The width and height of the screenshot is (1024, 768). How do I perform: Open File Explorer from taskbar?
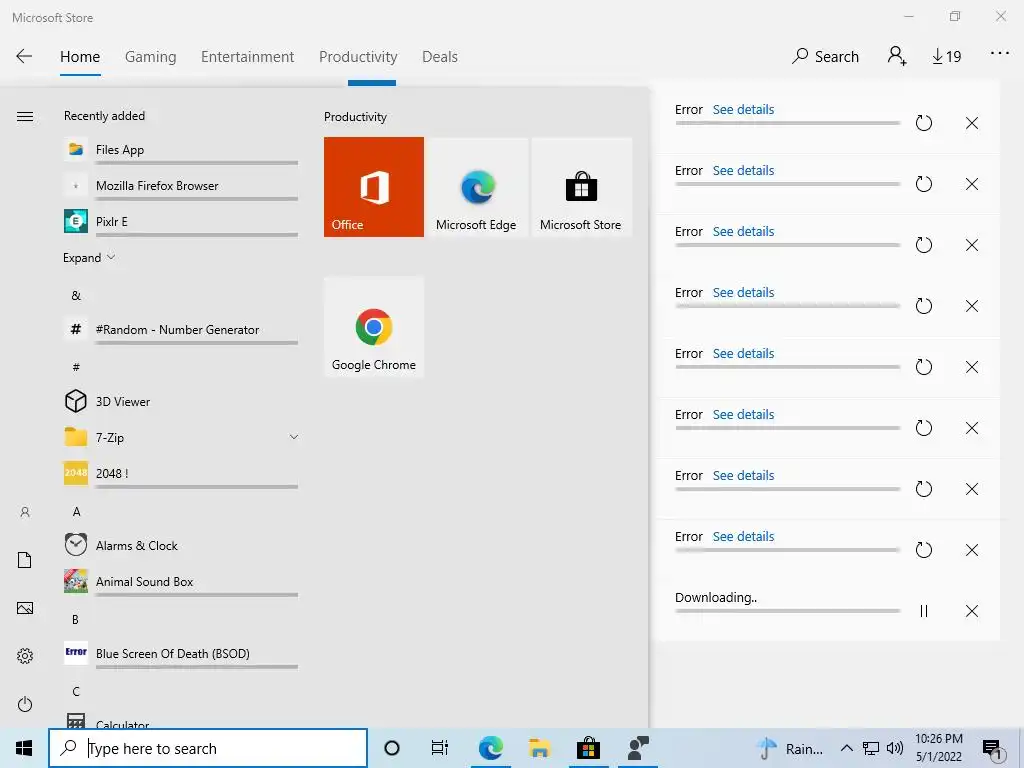tap(539, 748)
